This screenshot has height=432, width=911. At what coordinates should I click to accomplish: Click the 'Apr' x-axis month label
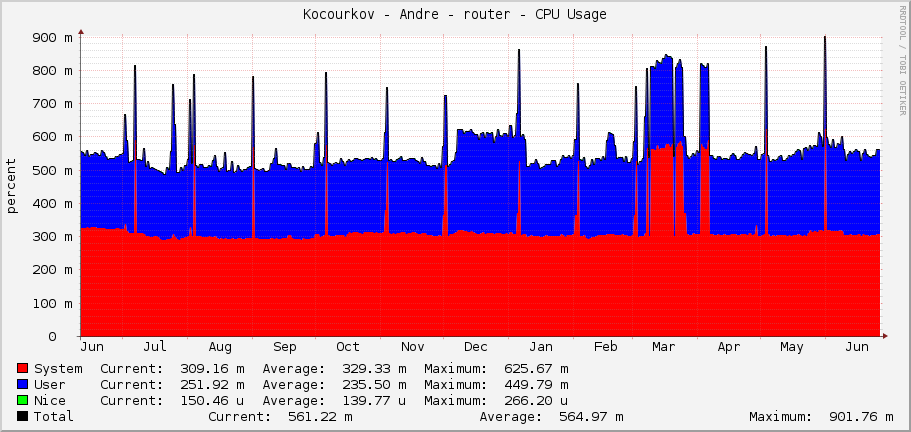tap(729, 347)
